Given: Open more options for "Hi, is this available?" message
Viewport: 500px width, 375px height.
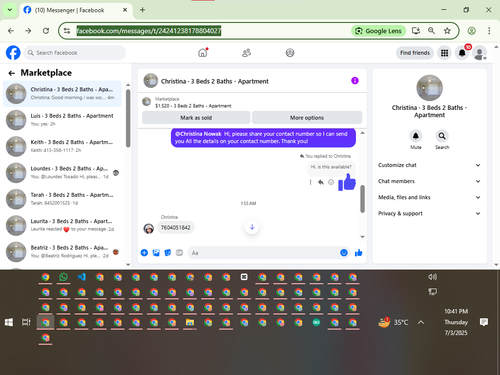Looking at the screenshot, I should tap(310, 182).
